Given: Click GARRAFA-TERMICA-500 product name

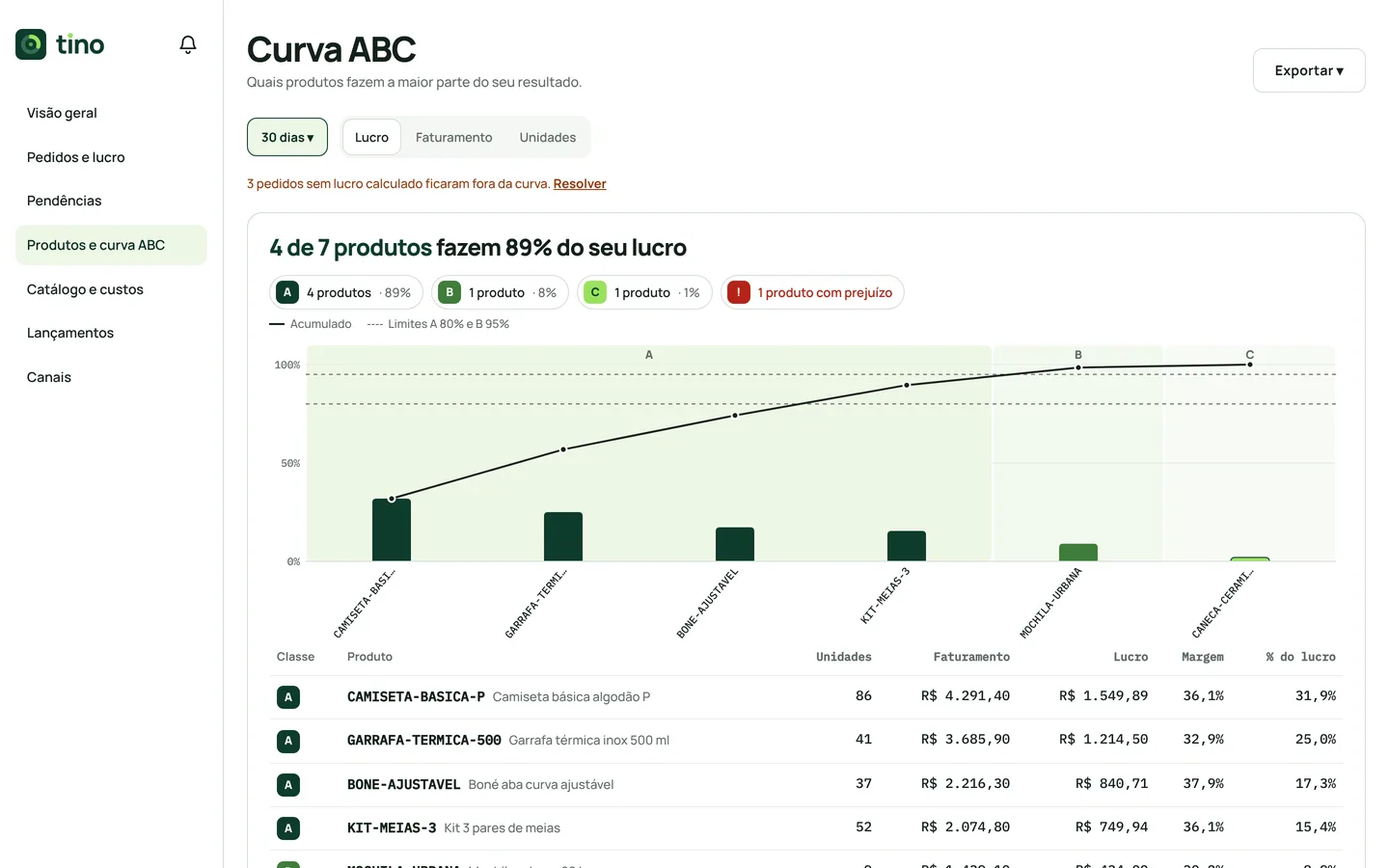Looking at the screenshot, I should [424, 741].
